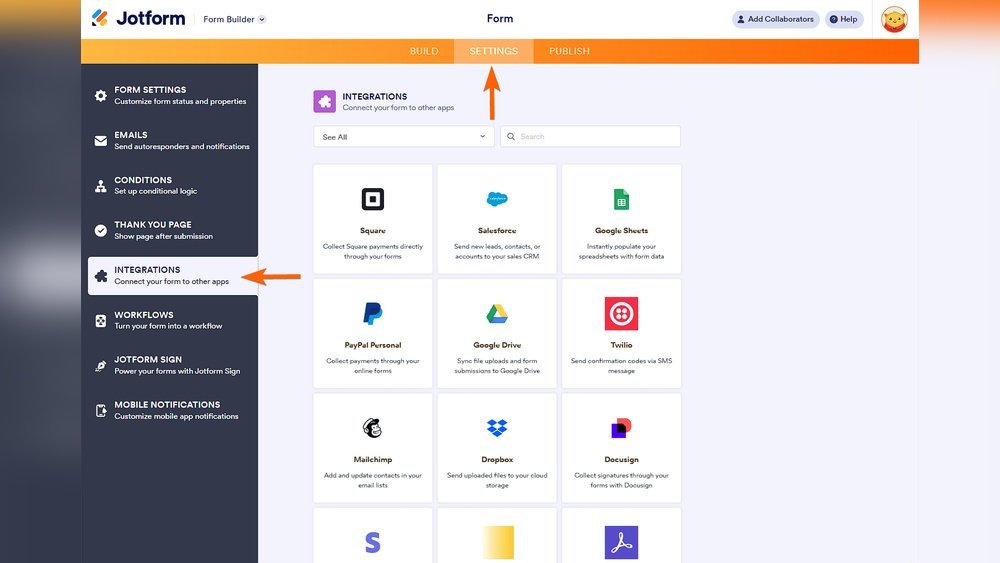This screenshot has width=1000, height=563.
Task: Select WORKFLOWS in sidebar
Action: (172, 321)
